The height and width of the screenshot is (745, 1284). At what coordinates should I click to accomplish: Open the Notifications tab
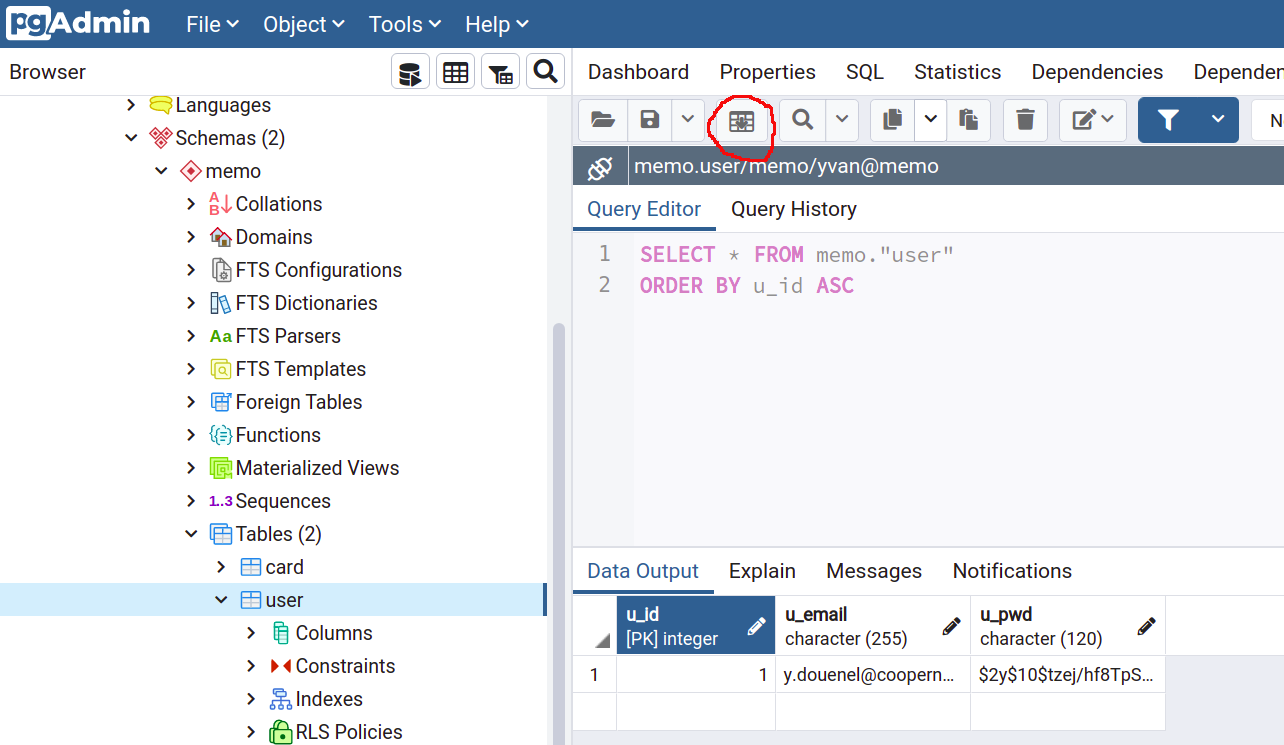[x=1012, y=571]
